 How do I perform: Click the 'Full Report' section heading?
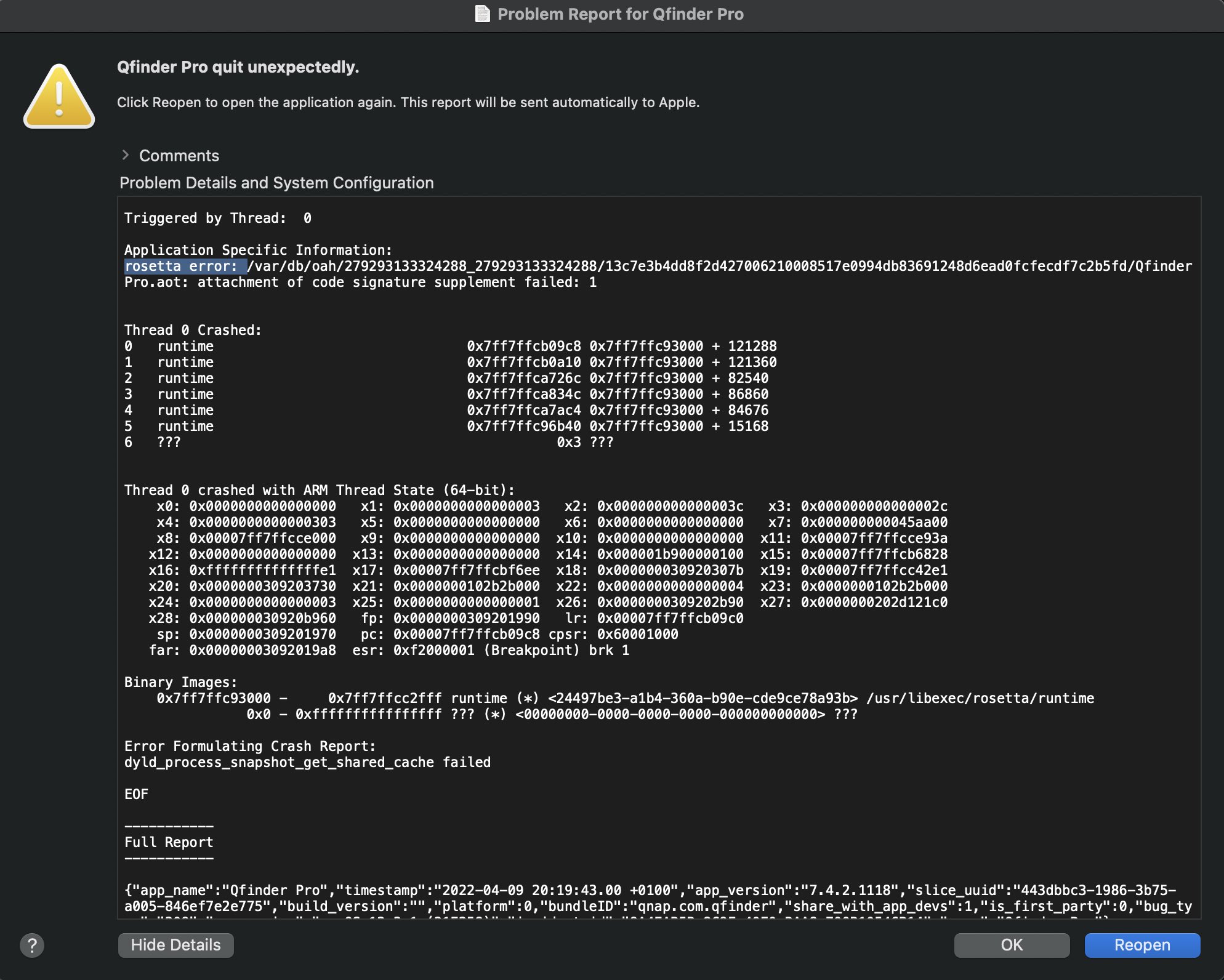pos(169,842)
